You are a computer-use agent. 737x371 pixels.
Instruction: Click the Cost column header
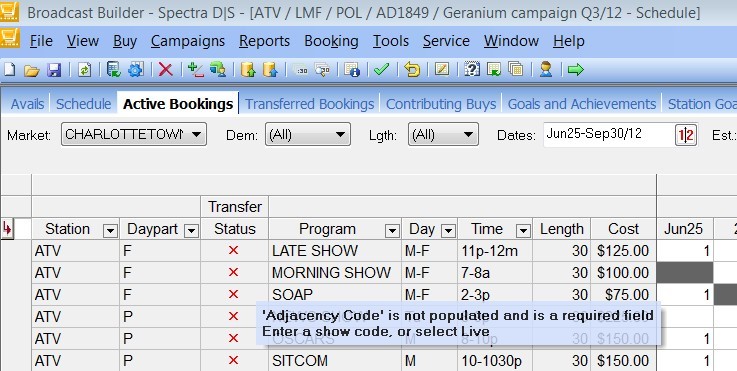click(623, 229)
